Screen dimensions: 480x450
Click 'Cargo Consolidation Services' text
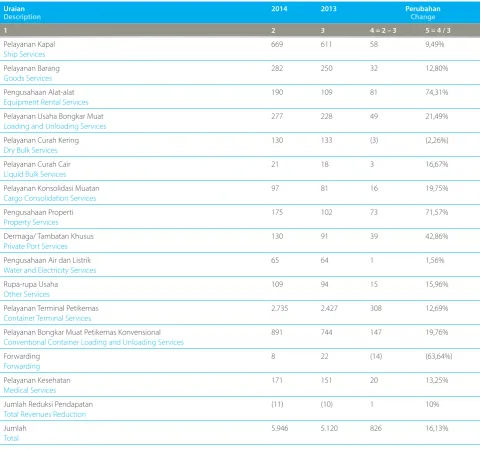point(50,198)
